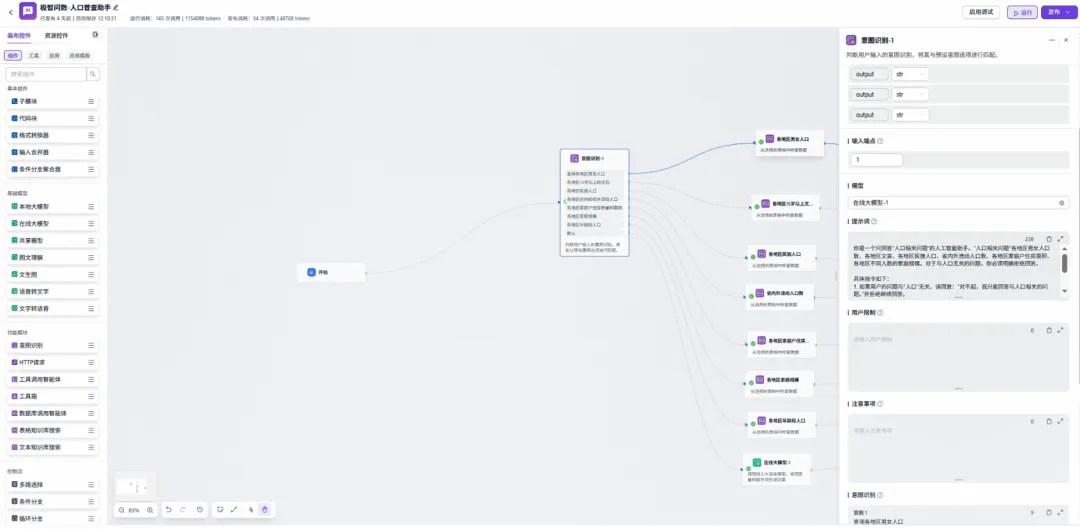Click the help icon next to 提示词
The image size is (1080, 529).
point(875,222)
